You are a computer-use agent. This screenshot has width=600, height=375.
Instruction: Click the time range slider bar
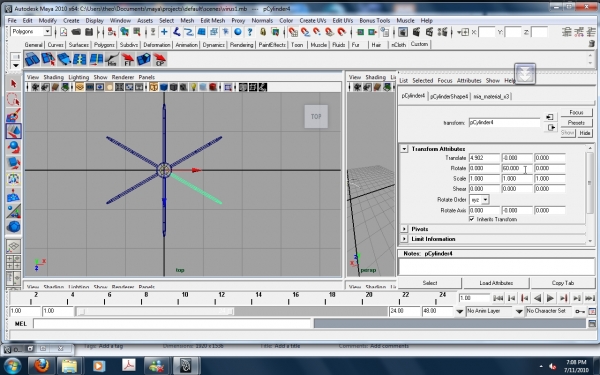coord(155,311)
